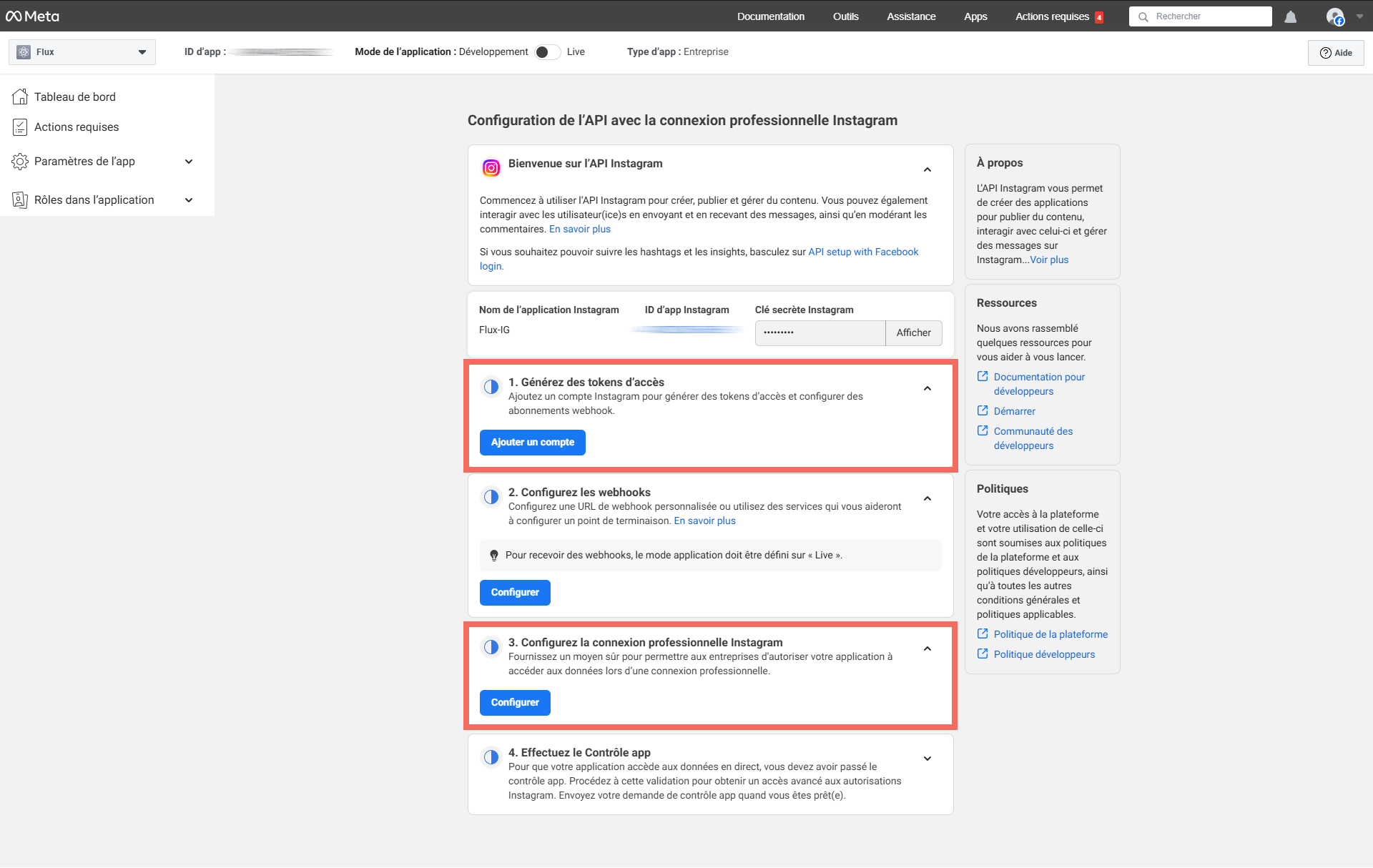Collapse the connexion professionnelle Instagram section
Image resolution: width=1373 pixels, height=868 pixels.
pos(927,648)
